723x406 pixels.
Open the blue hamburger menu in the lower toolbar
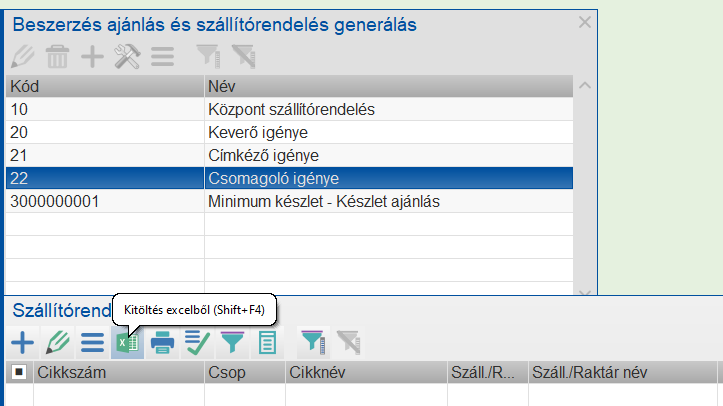(x=92, y=343)
